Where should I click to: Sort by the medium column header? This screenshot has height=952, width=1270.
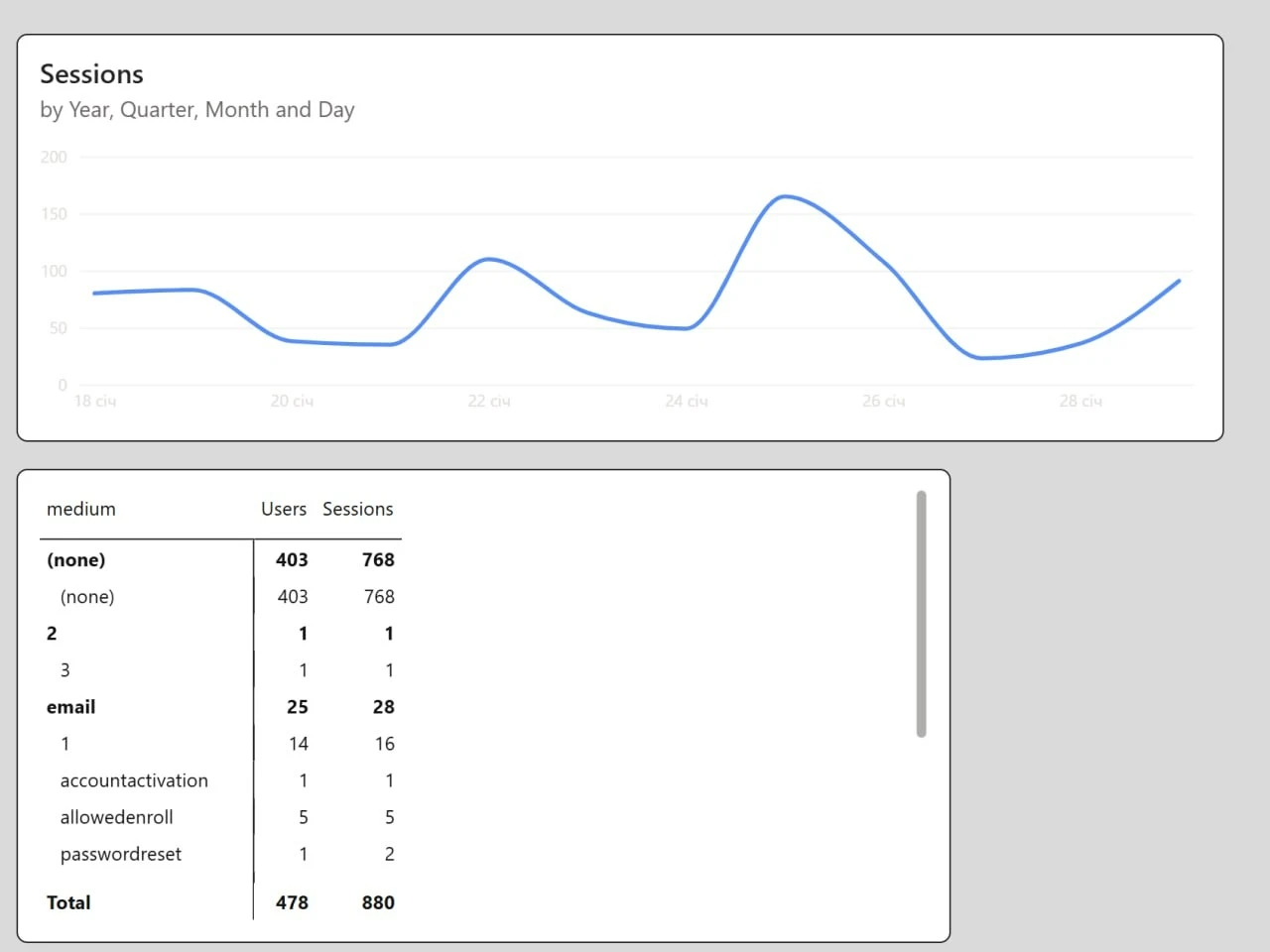pos(80,509)
